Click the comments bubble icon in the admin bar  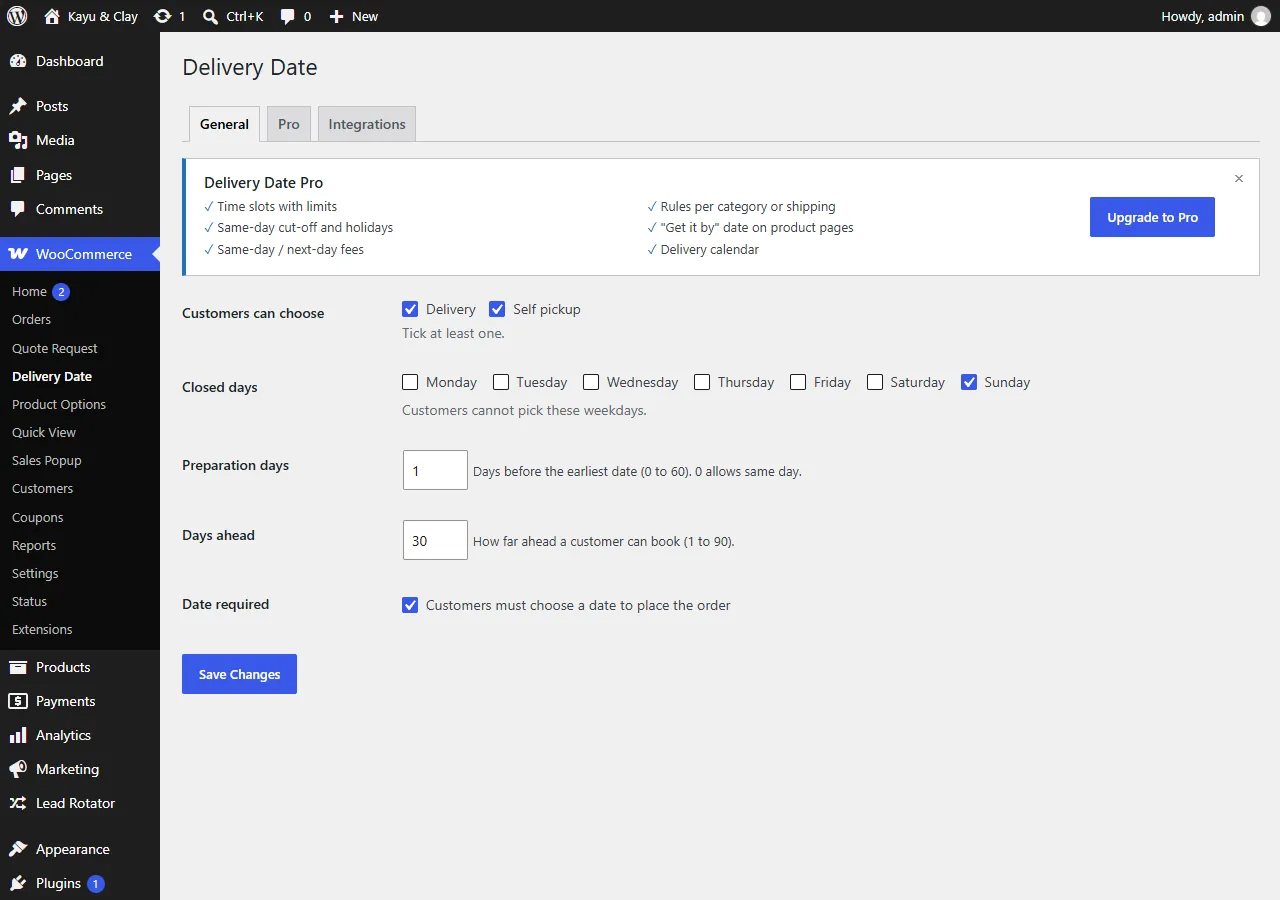point(288,16)
